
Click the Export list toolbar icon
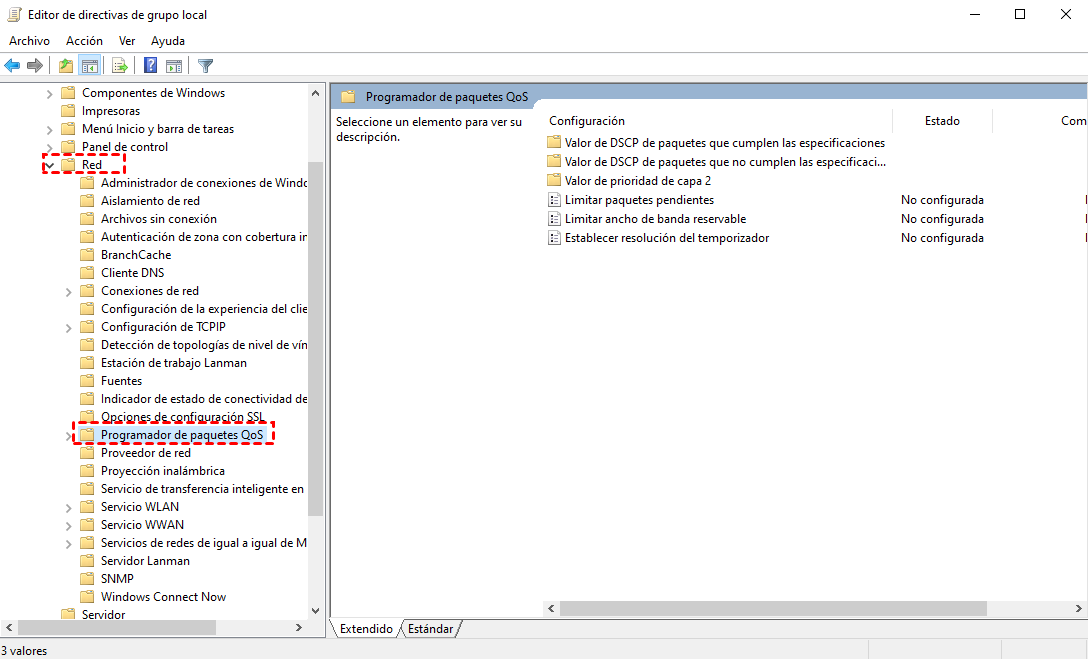[x=120, y=66]
